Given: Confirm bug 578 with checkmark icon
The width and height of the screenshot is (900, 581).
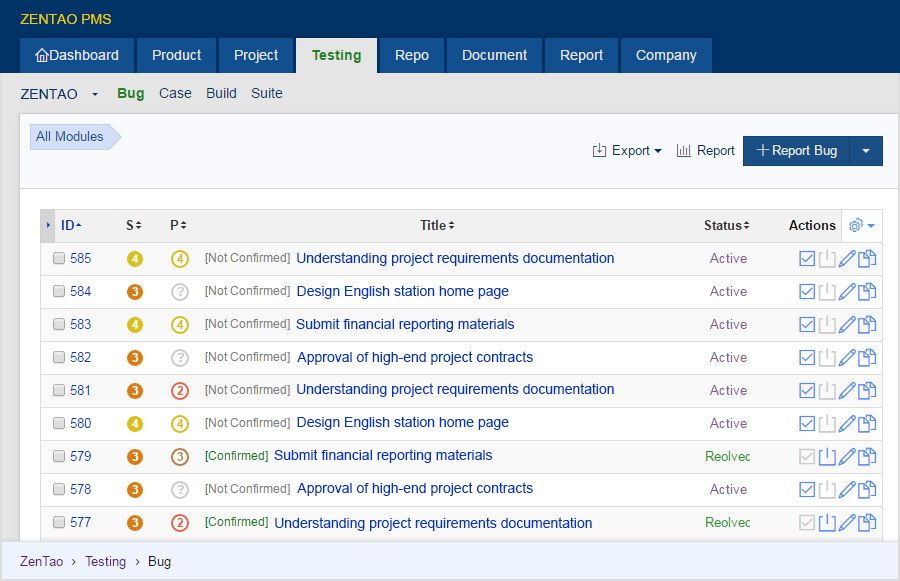Looking at the screenshot, I should pos(806,490).
